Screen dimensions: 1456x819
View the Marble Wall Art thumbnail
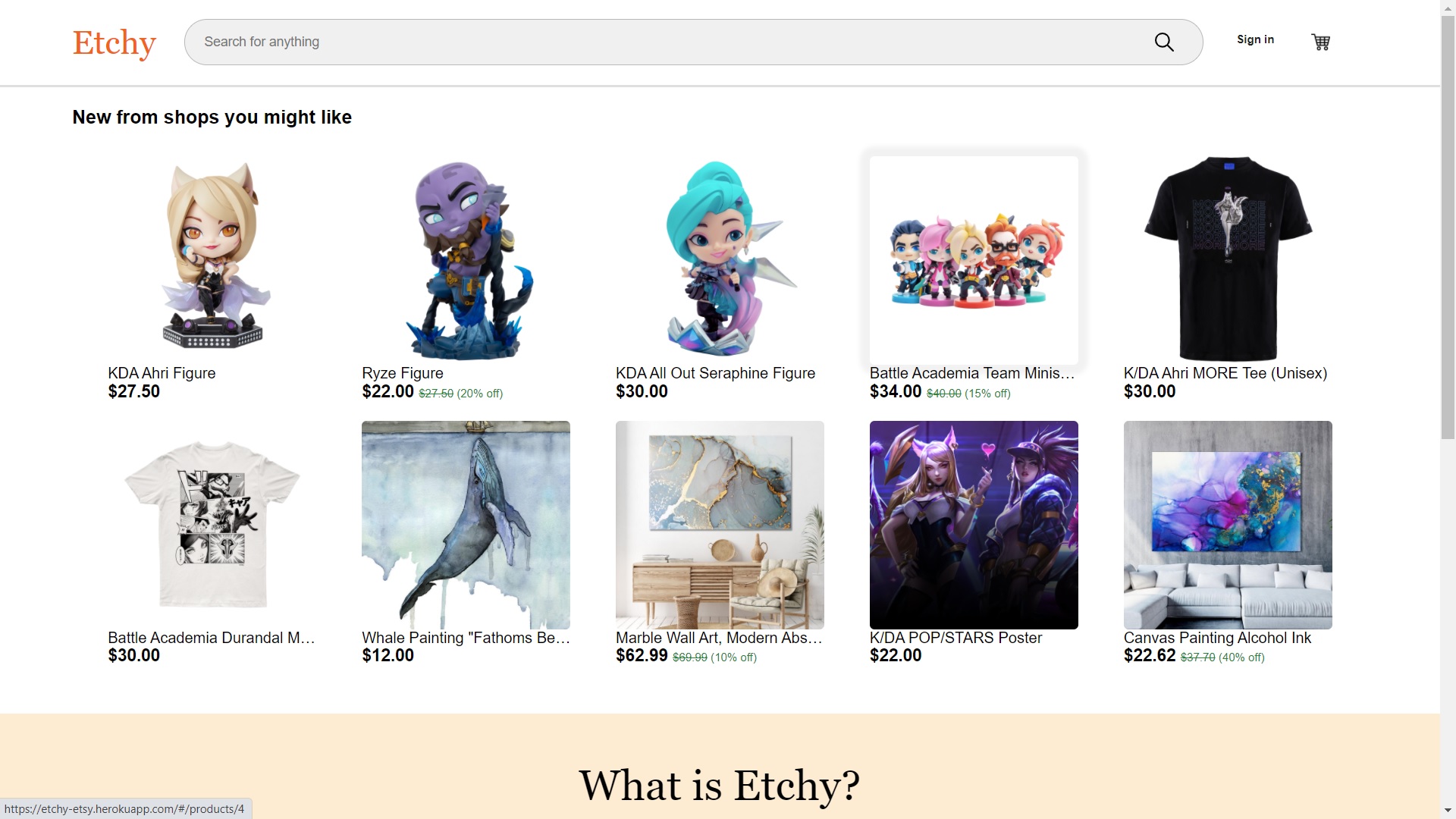click(720, 525)
